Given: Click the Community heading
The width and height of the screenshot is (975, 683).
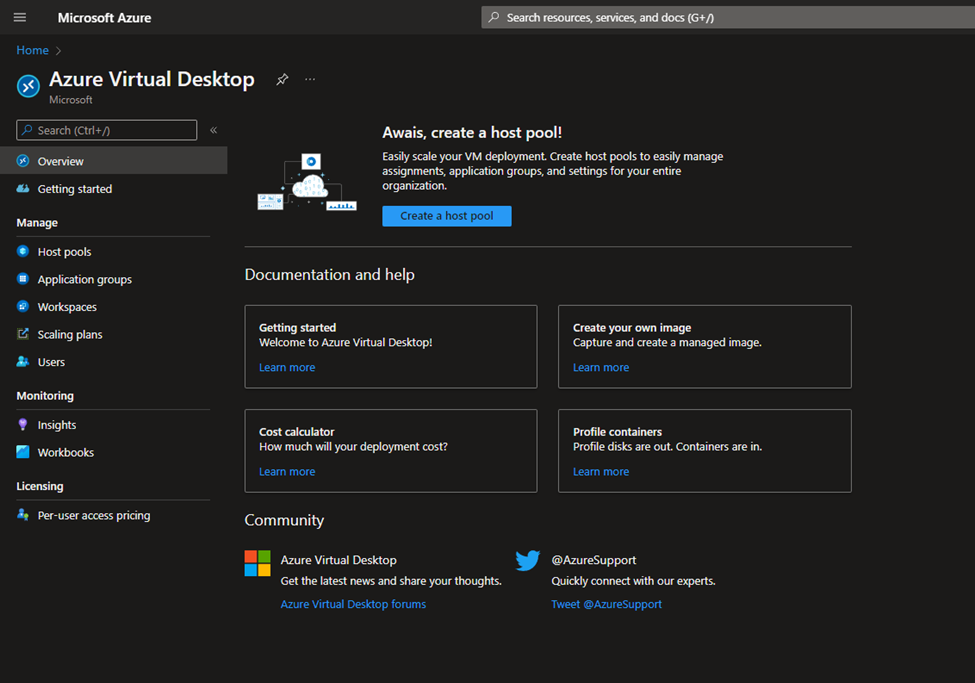Looking at the screenshot, I should click(284, 520).
